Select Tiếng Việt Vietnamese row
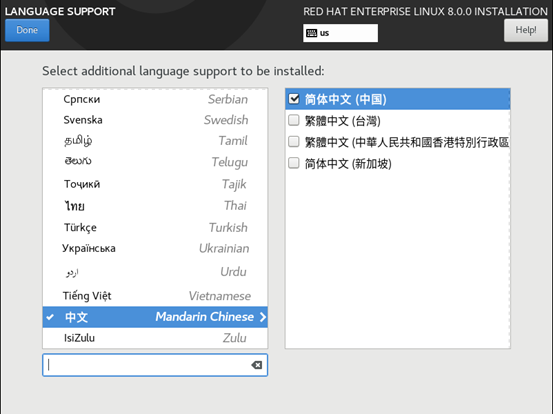The width and height of the screenshot is (553, 414). point(155,296)
